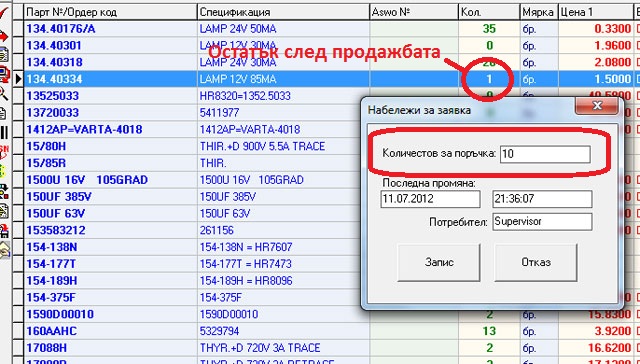The height and width of the screenshot is (364, 640).
Task: Select part number 13525033
Action: point(53,96)
